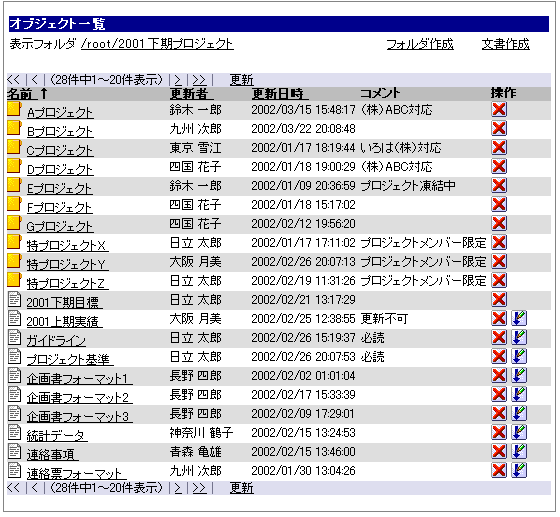Click date 2002/03/22 20:08:48 cell

(x=303, y=129)
